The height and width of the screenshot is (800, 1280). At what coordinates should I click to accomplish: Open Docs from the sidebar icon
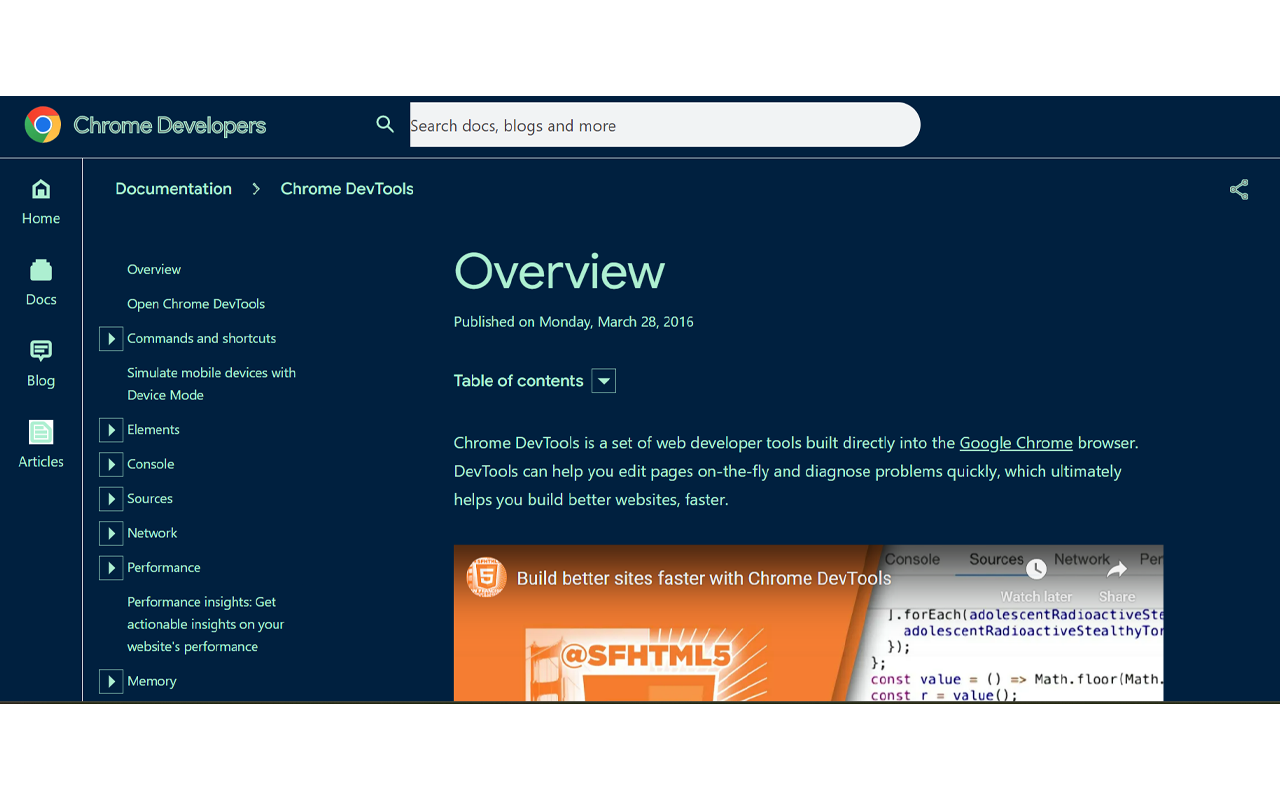[x=41, y=270]
